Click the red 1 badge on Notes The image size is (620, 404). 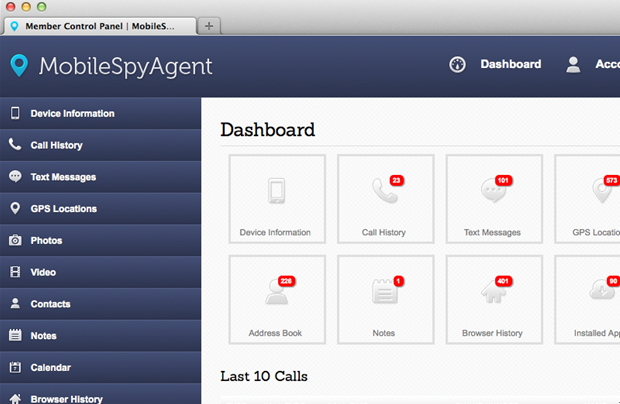coord(398,281)
